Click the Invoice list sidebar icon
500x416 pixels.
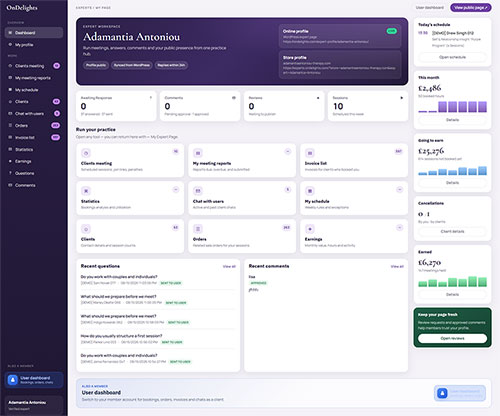click(10, 137)
